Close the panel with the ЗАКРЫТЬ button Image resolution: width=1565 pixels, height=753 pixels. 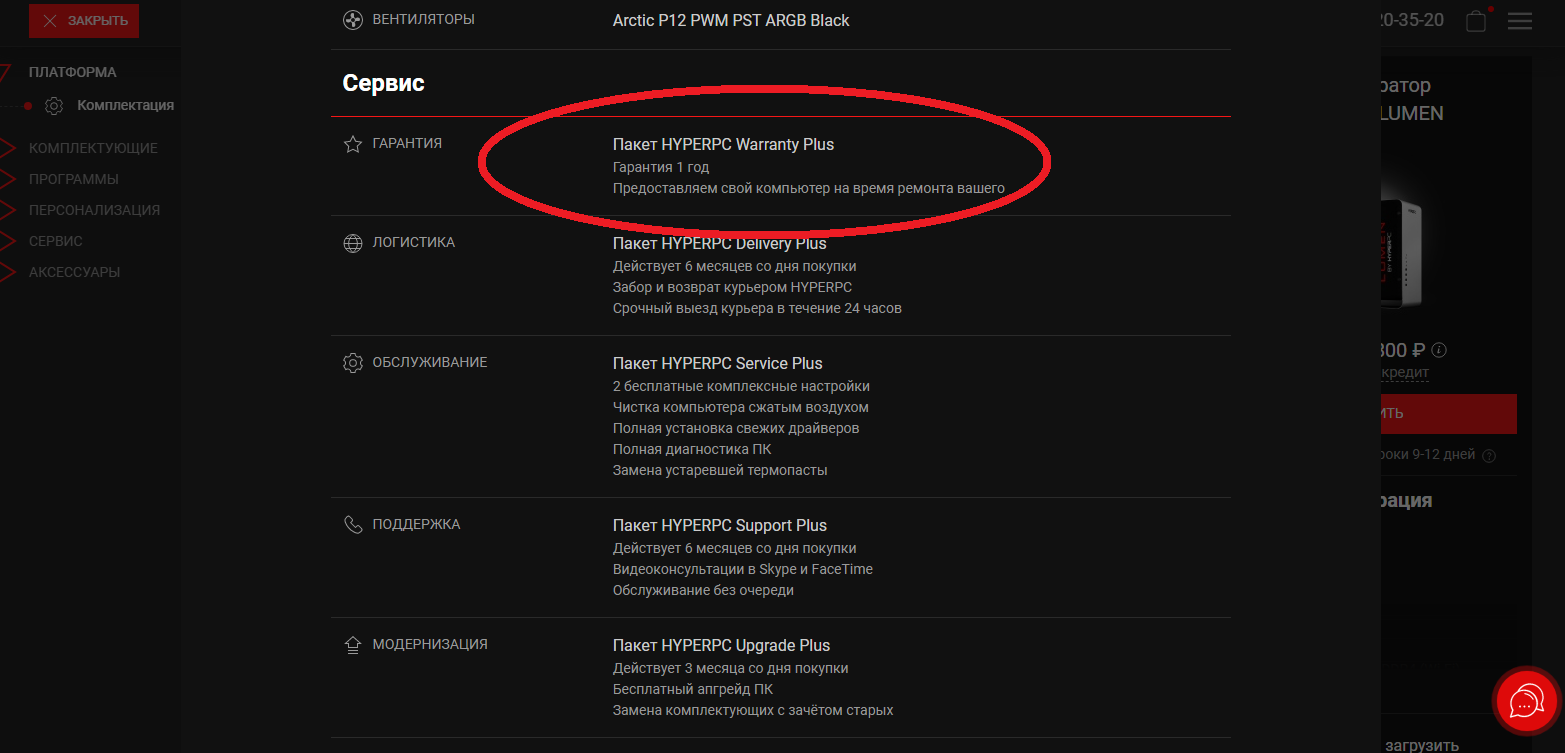click(84, 21)
